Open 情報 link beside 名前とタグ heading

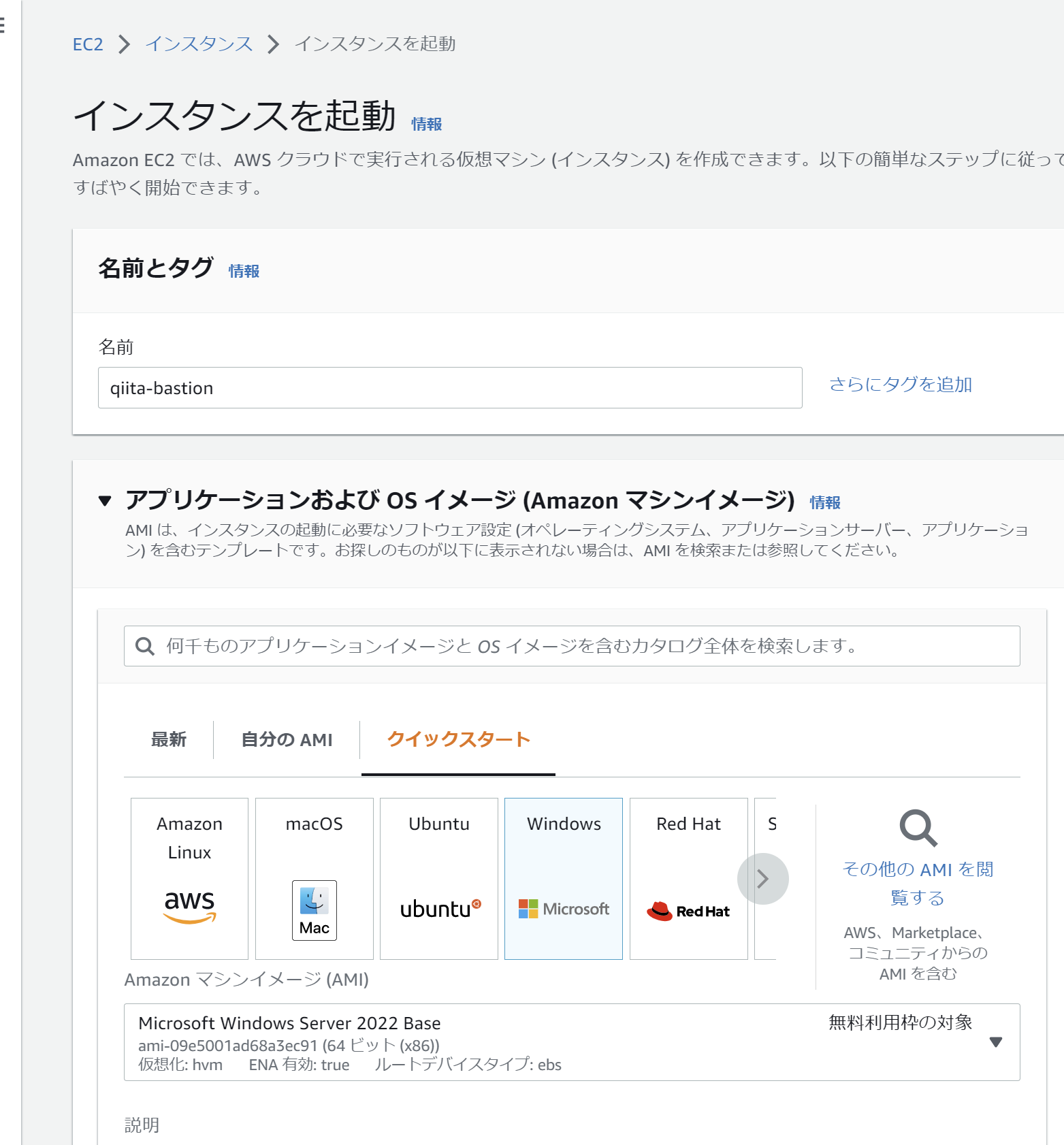coord(244,271)
